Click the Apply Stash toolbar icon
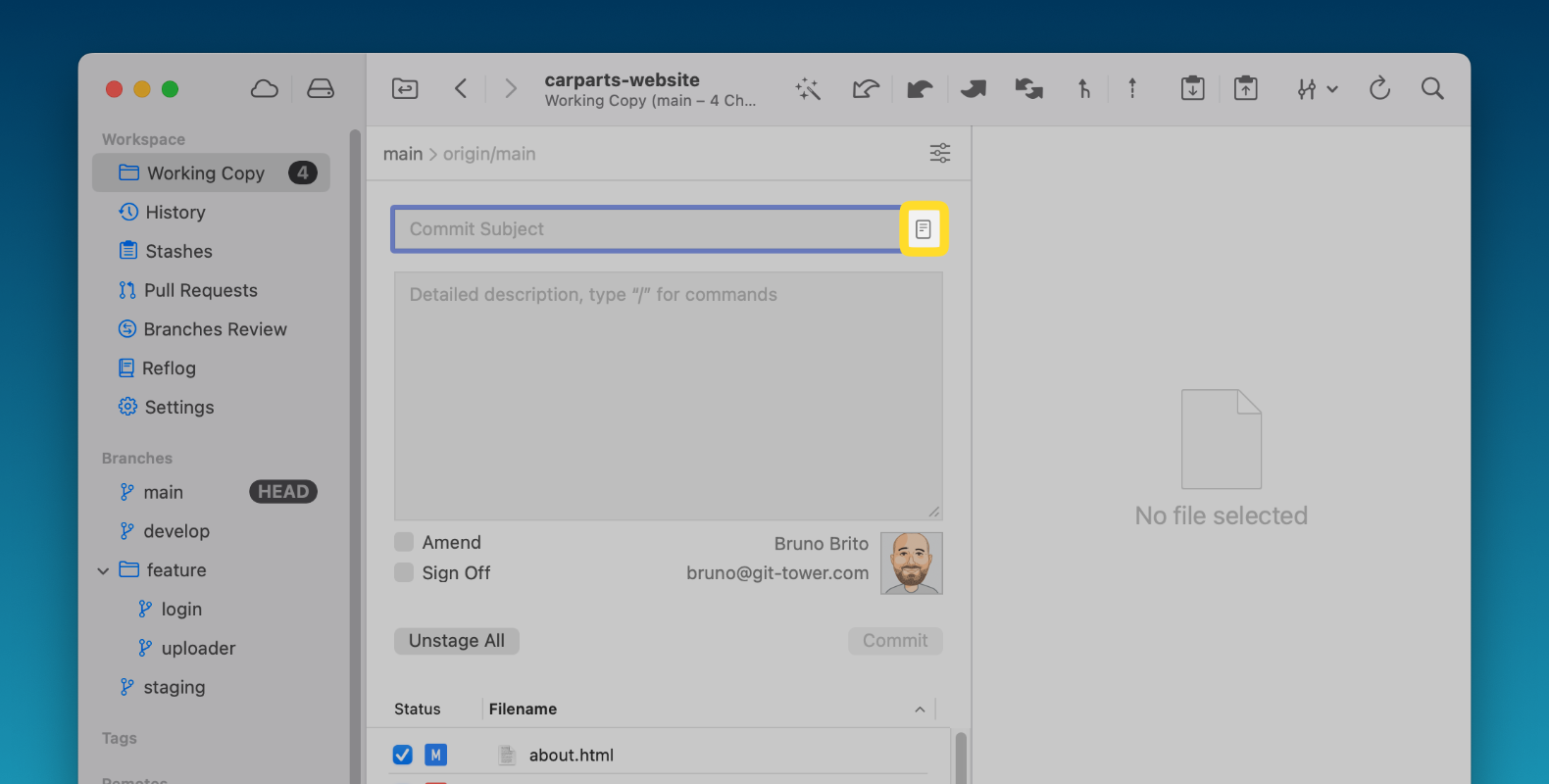This screenshot has width=1549, height=784. point(1245,89)
